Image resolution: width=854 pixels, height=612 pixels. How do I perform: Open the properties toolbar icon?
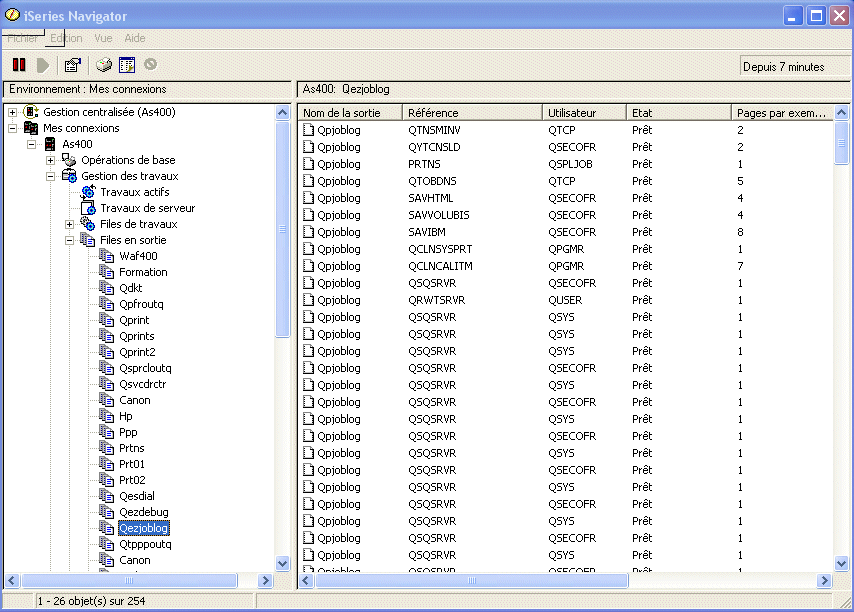coord(72,65)
